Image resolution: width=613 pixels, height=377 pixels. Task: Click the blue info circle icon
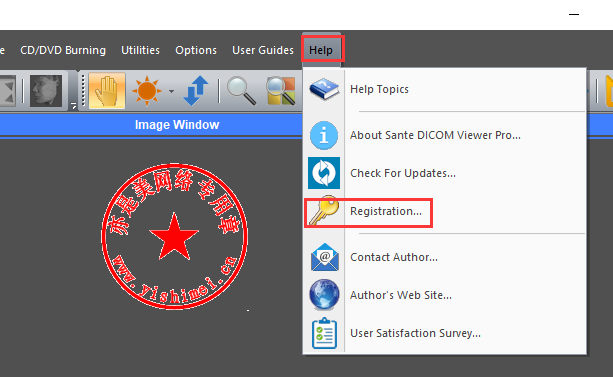coord(324,135)
